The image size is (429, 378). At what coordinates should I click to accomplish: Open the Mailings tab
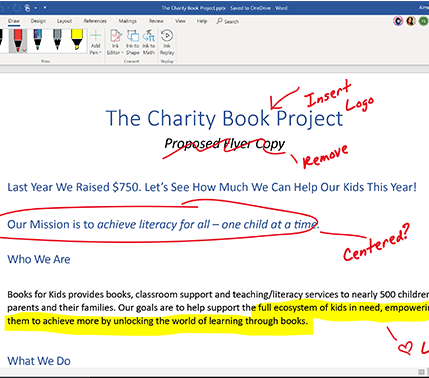click(128, 21)
